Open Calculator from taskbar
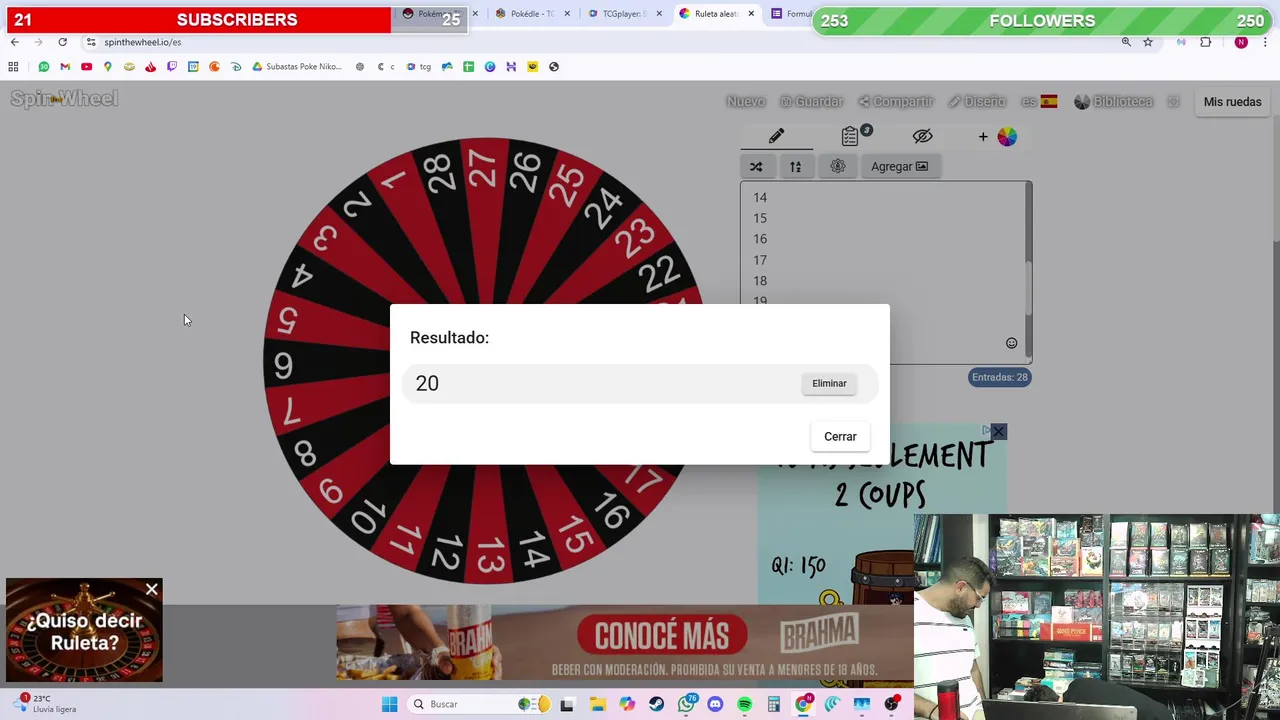 [x=773, y=704]
